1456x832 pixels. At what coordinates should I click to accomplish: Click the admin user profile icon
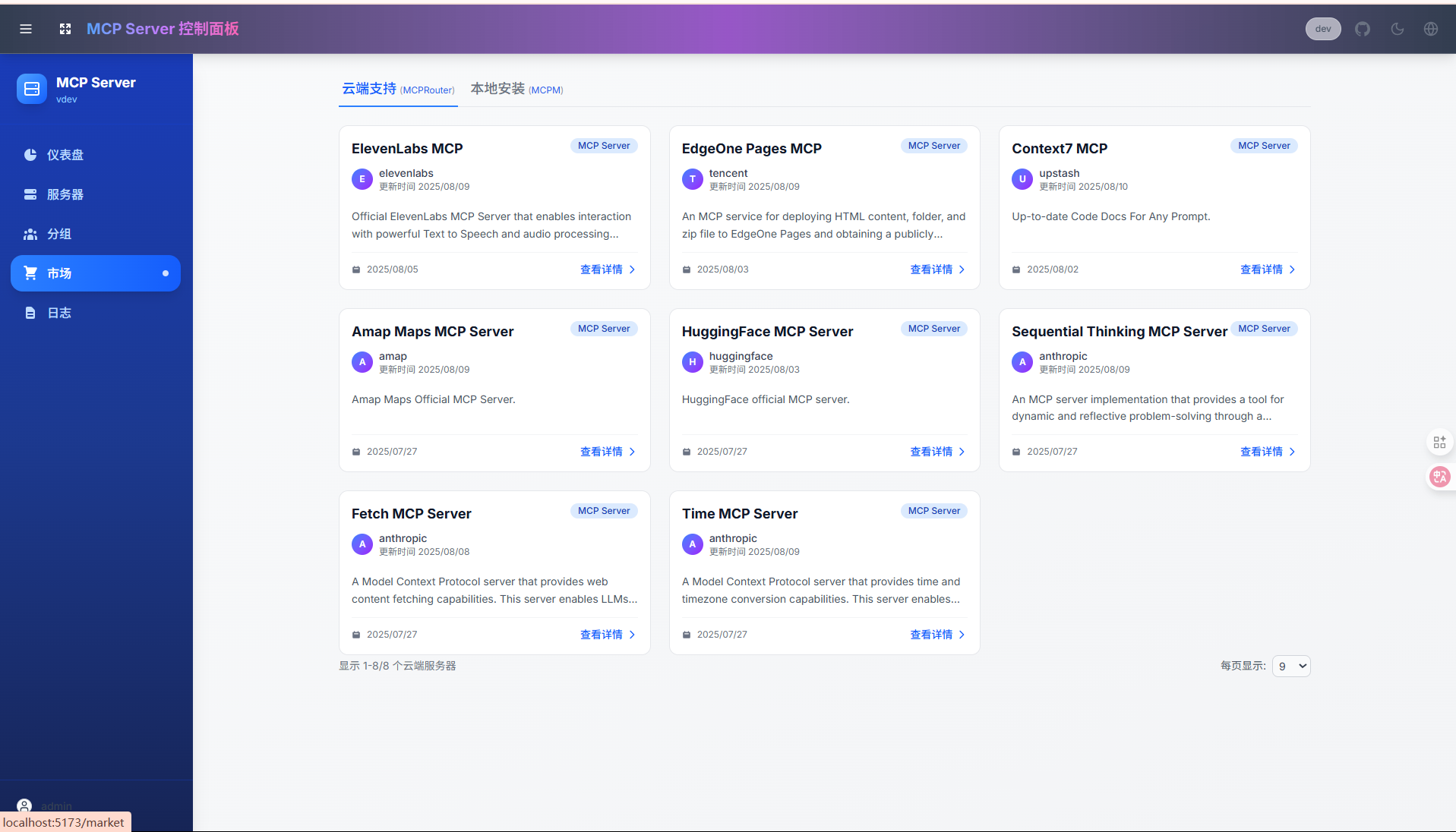[x=24, y=805]
